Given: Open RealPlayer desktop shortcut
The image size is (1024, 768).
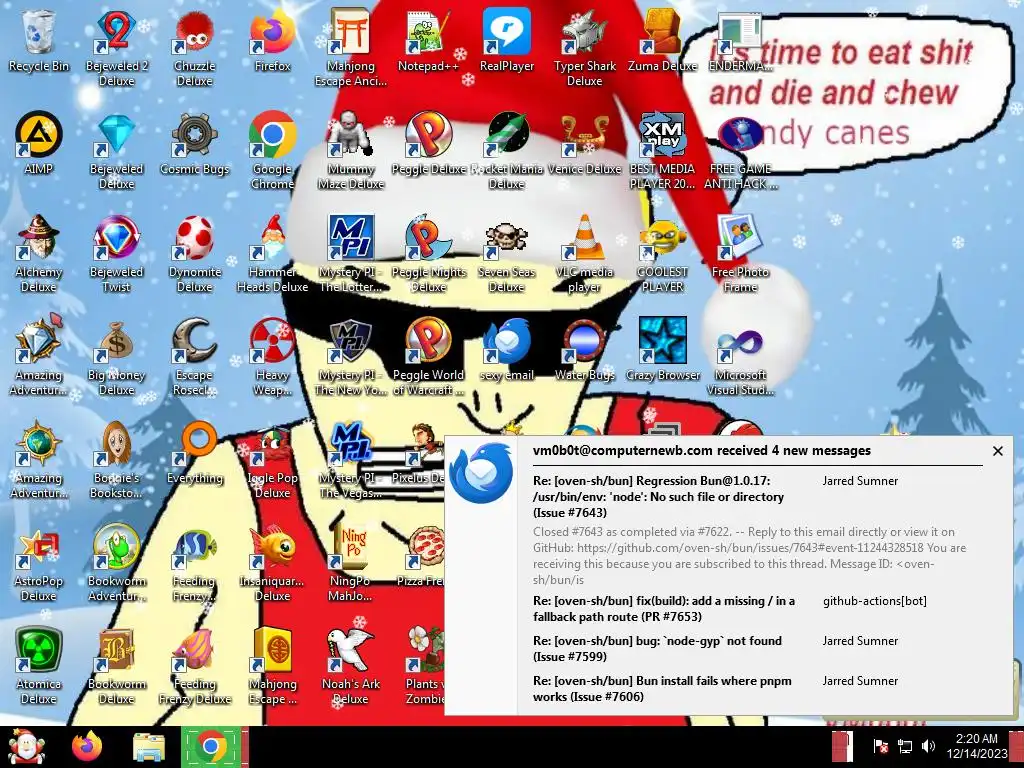Looking at the screenshot, I should coord(507,40).
